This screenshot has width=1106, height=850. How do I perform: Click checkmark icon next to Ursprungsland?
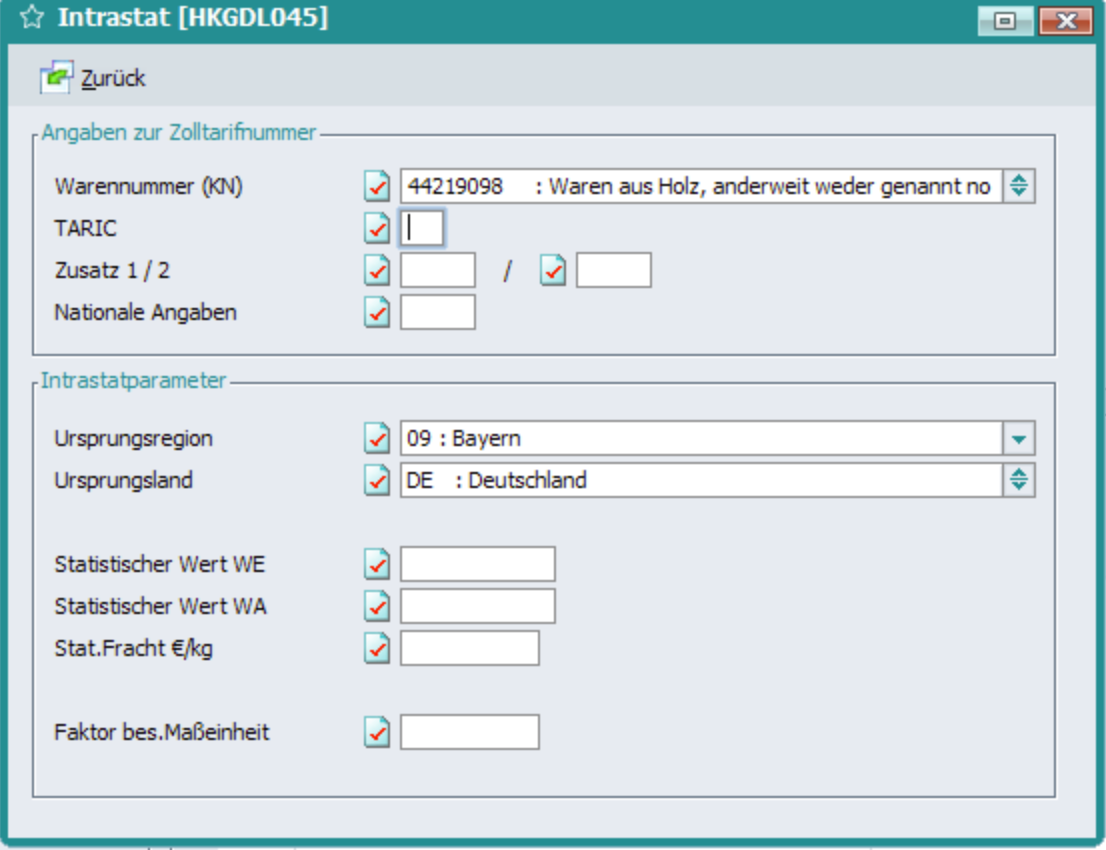point(377,480)
